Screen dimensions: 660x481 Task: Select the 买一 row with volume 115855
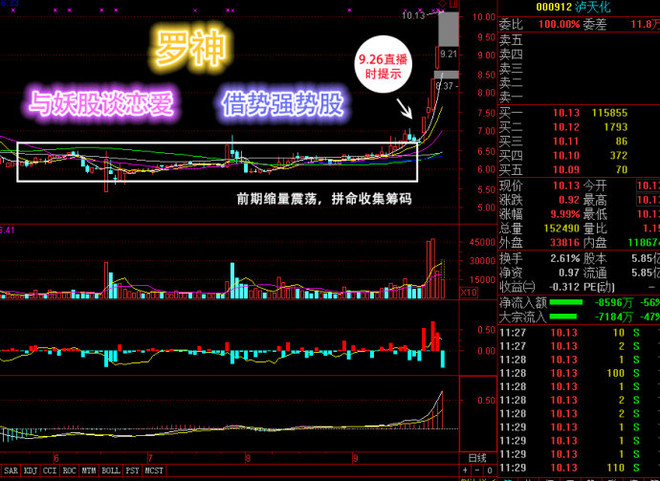pos(579,113)
